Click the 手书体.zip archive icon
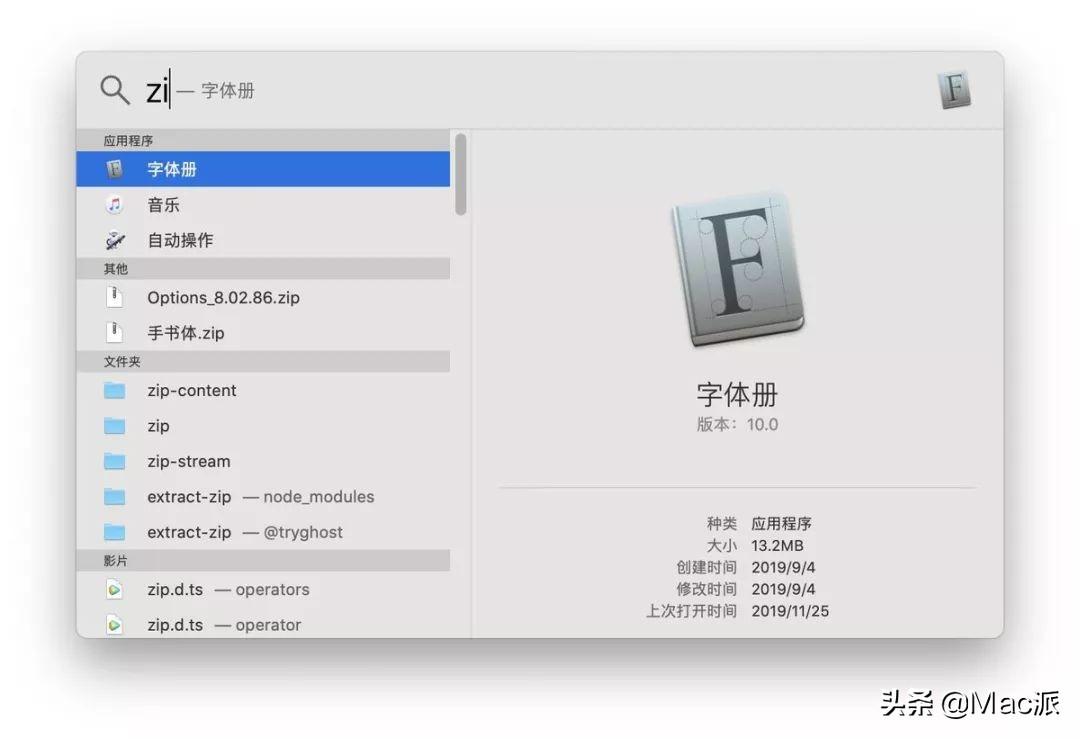 (114, 333)
